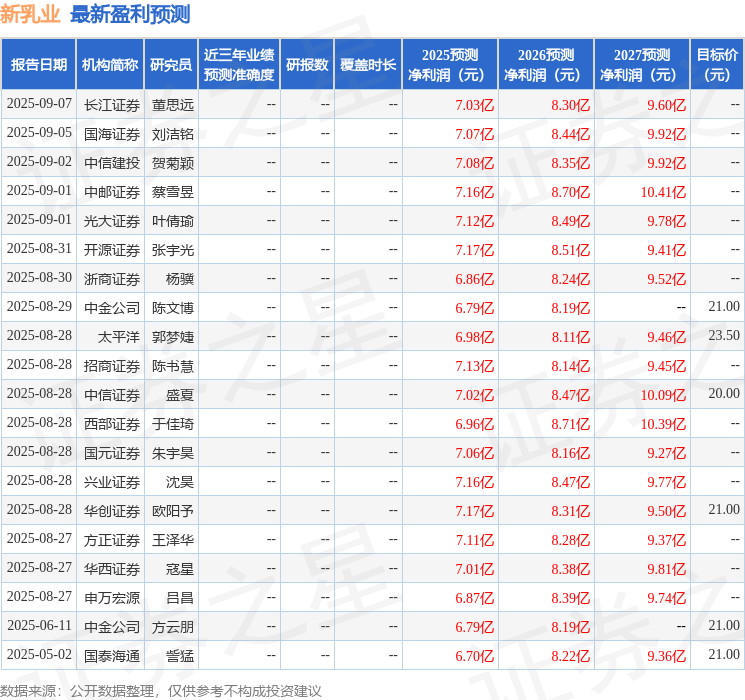Screen dimensions: 745x700
Task: Click the 招商证券 institution cell
Action: (112, 366)
